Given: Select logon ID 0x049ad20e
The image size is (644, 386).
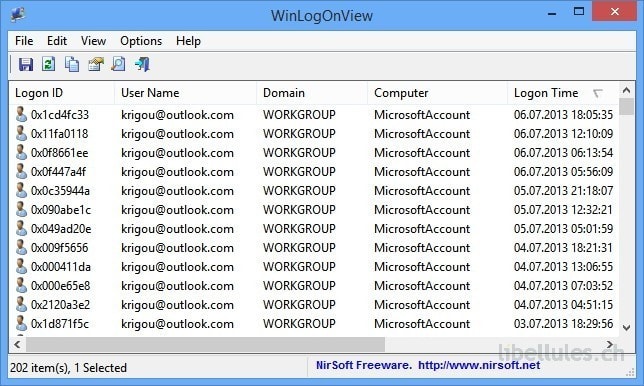Looking at the screenshot, I should pyautogui.click(x=61, y=229).
